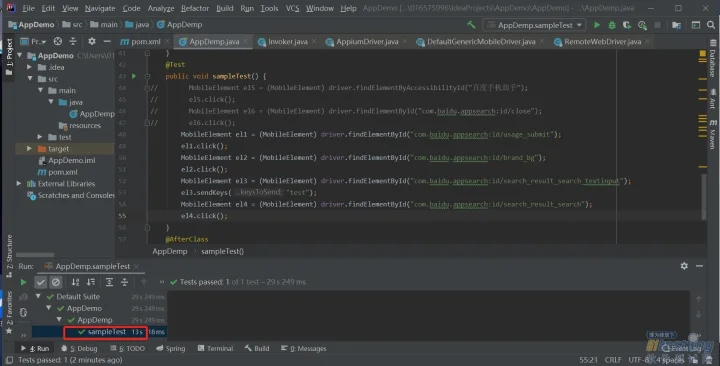Expand External Libraries node

(19, 184)
